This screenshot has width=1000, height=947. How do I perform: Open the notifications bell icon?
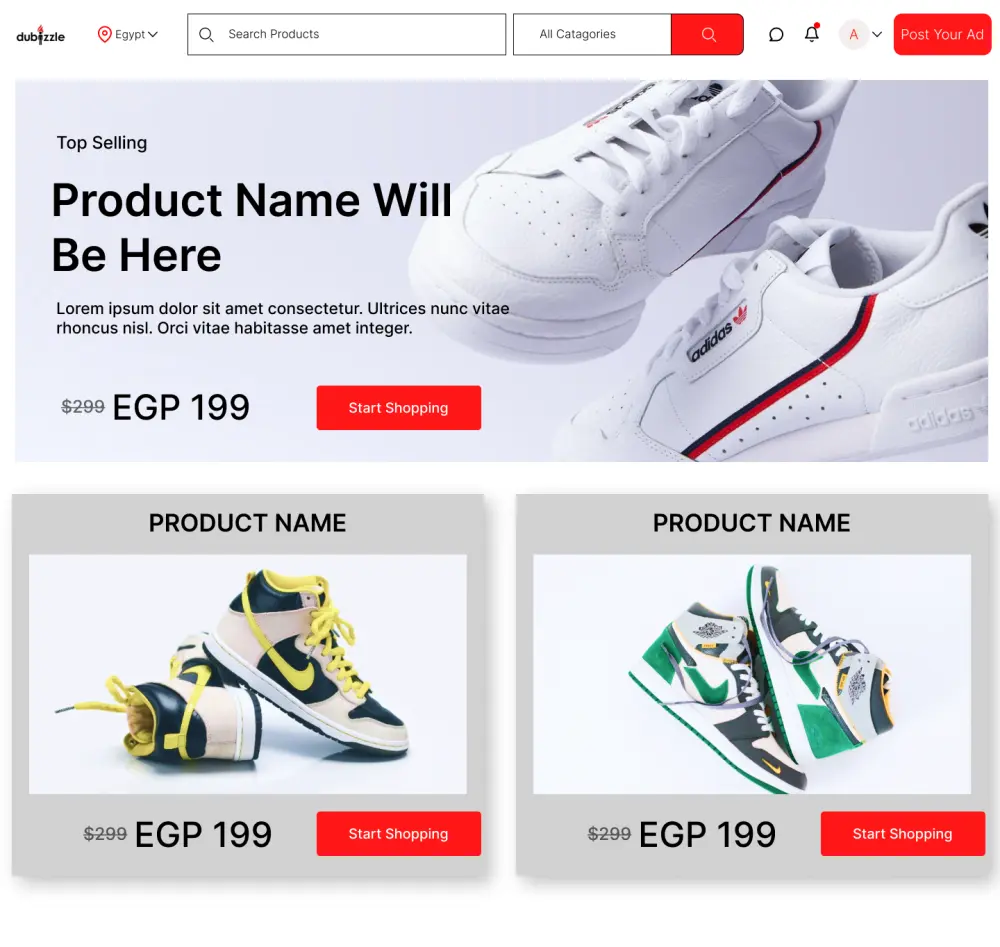pos(811,33)
